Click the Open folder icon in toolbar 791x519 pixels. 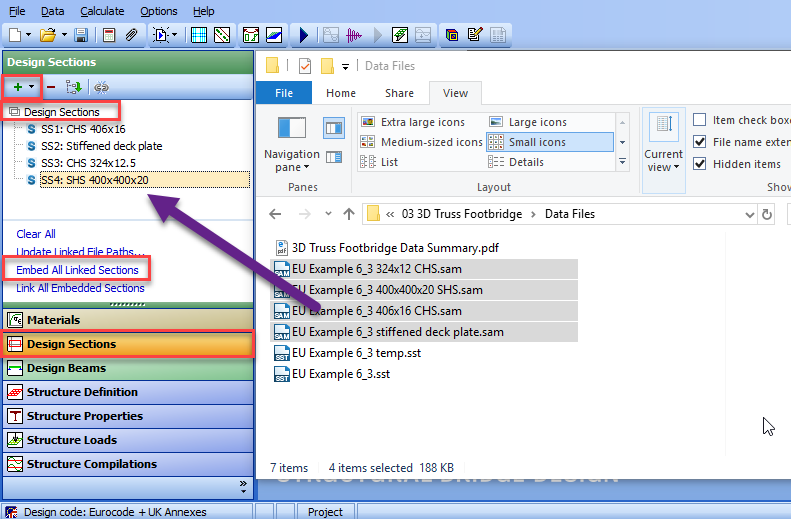(48, 35)
